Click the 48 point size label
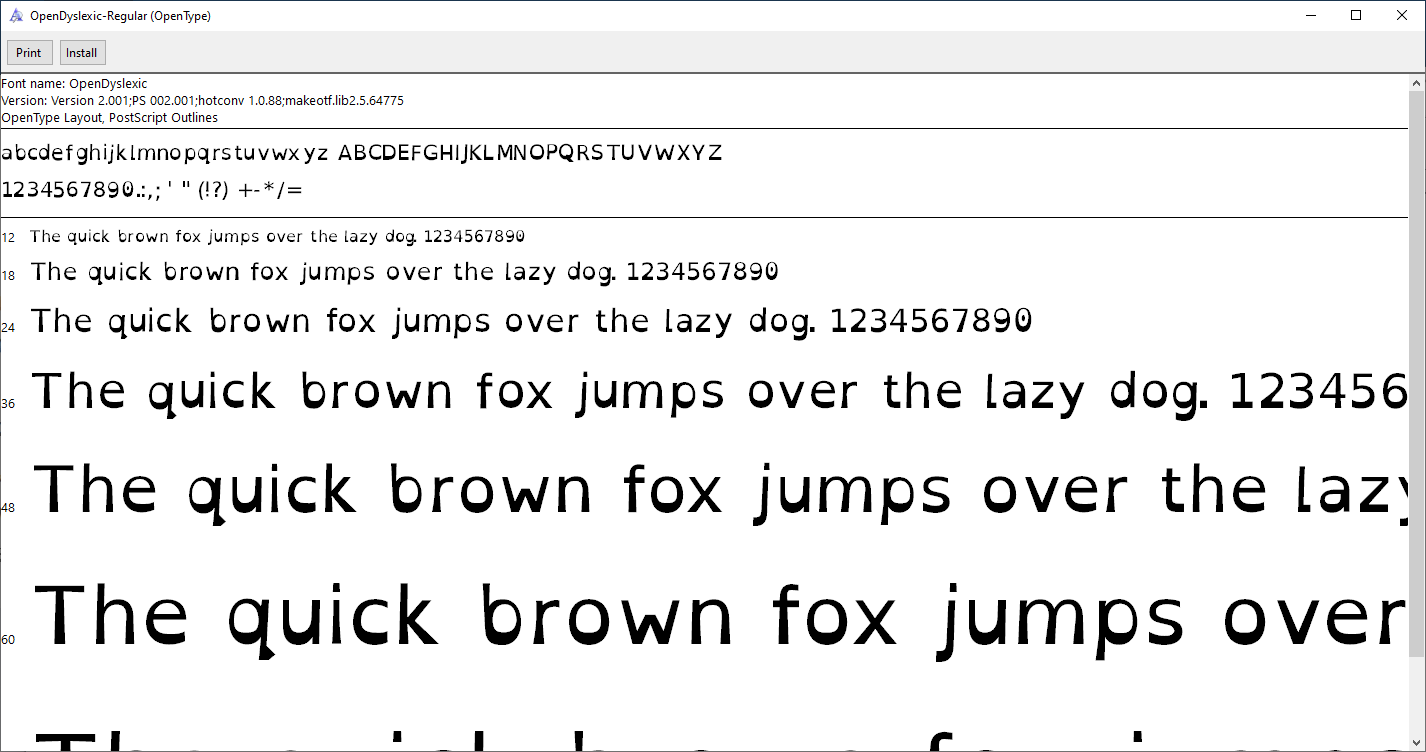1426x752 pixels. tap(8, 508)
